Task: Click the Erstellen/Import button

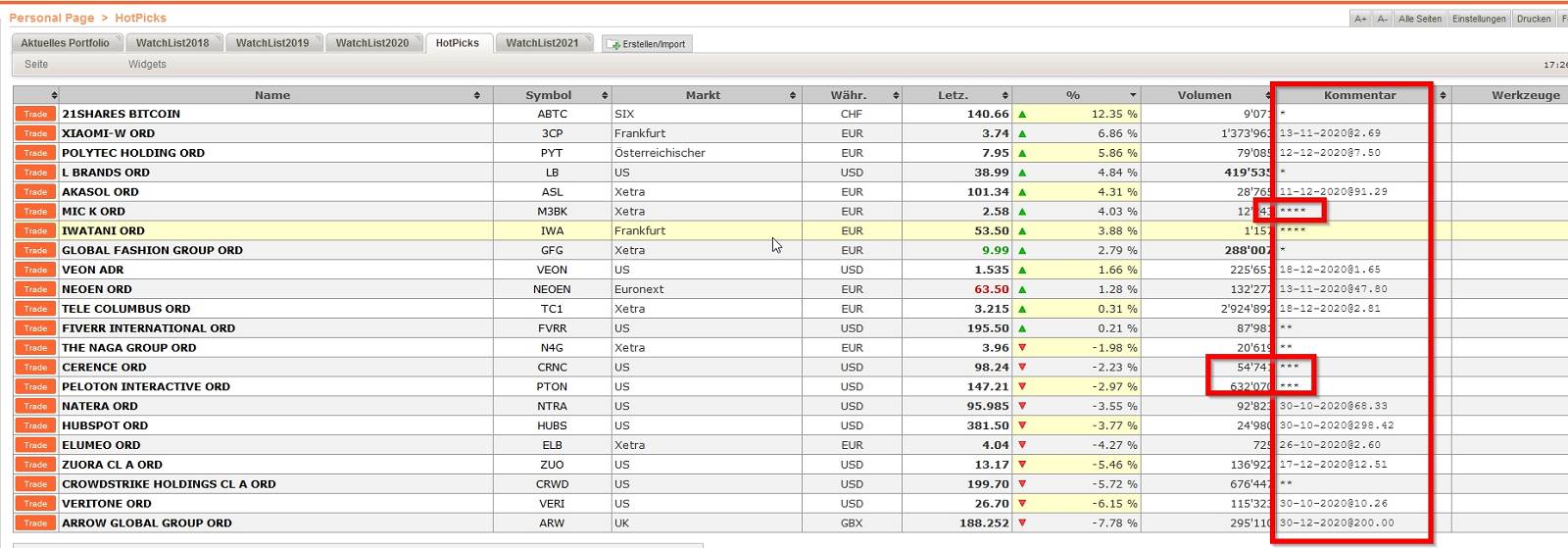Action: pos(648,44)
